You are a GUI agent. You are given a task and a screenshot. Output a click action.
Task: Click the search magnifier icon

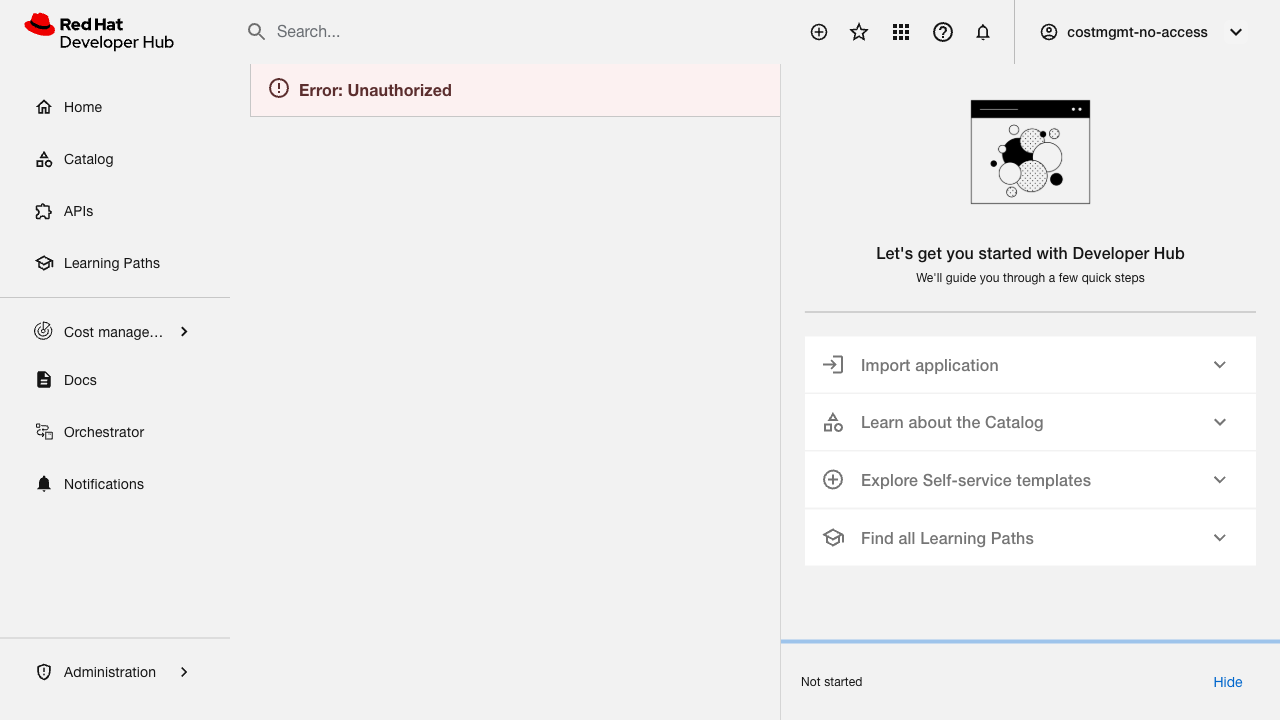point(257,32)
